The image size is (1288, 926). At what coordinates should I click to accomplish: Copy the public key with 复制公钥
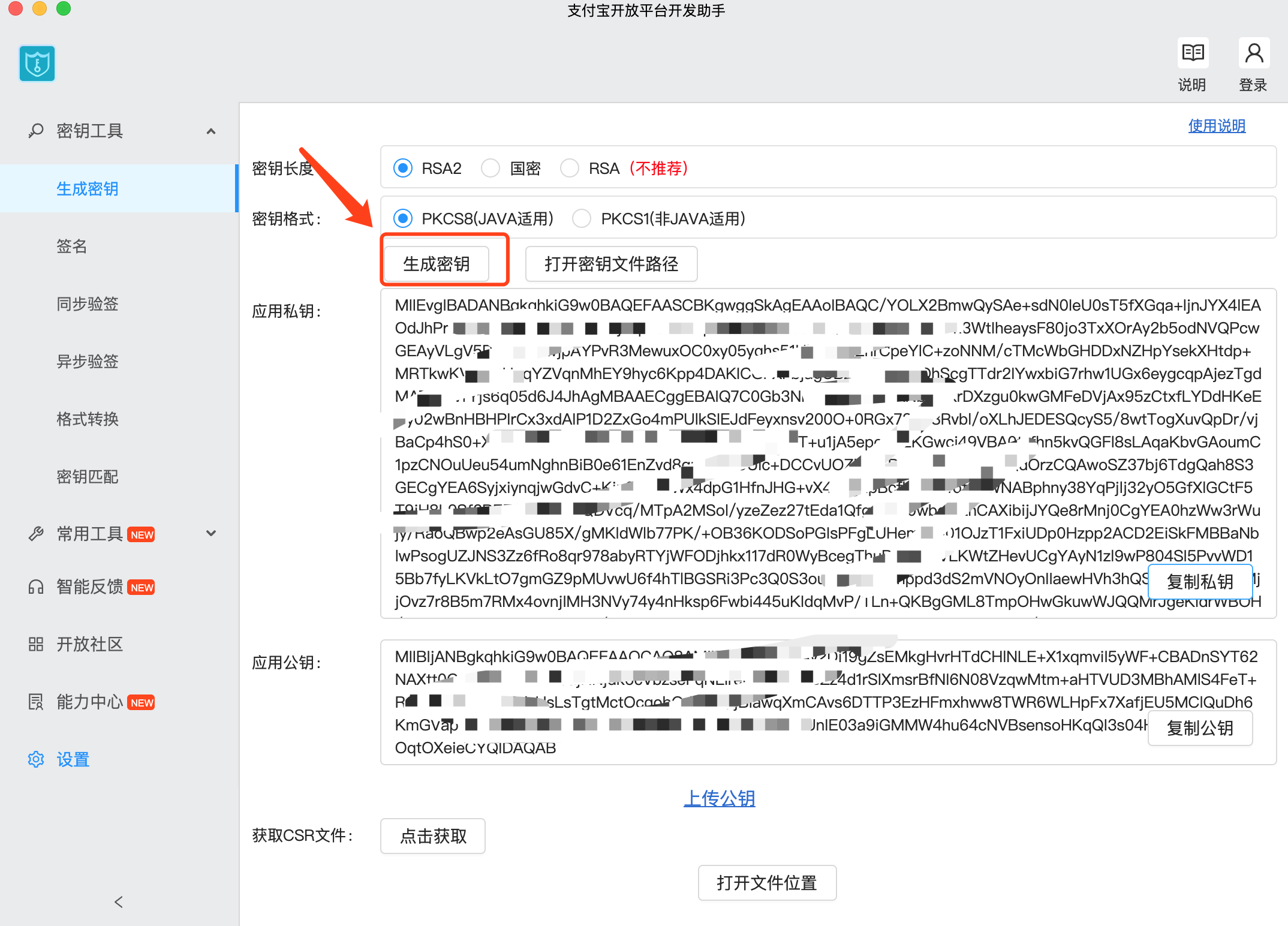coord(1200,728)
